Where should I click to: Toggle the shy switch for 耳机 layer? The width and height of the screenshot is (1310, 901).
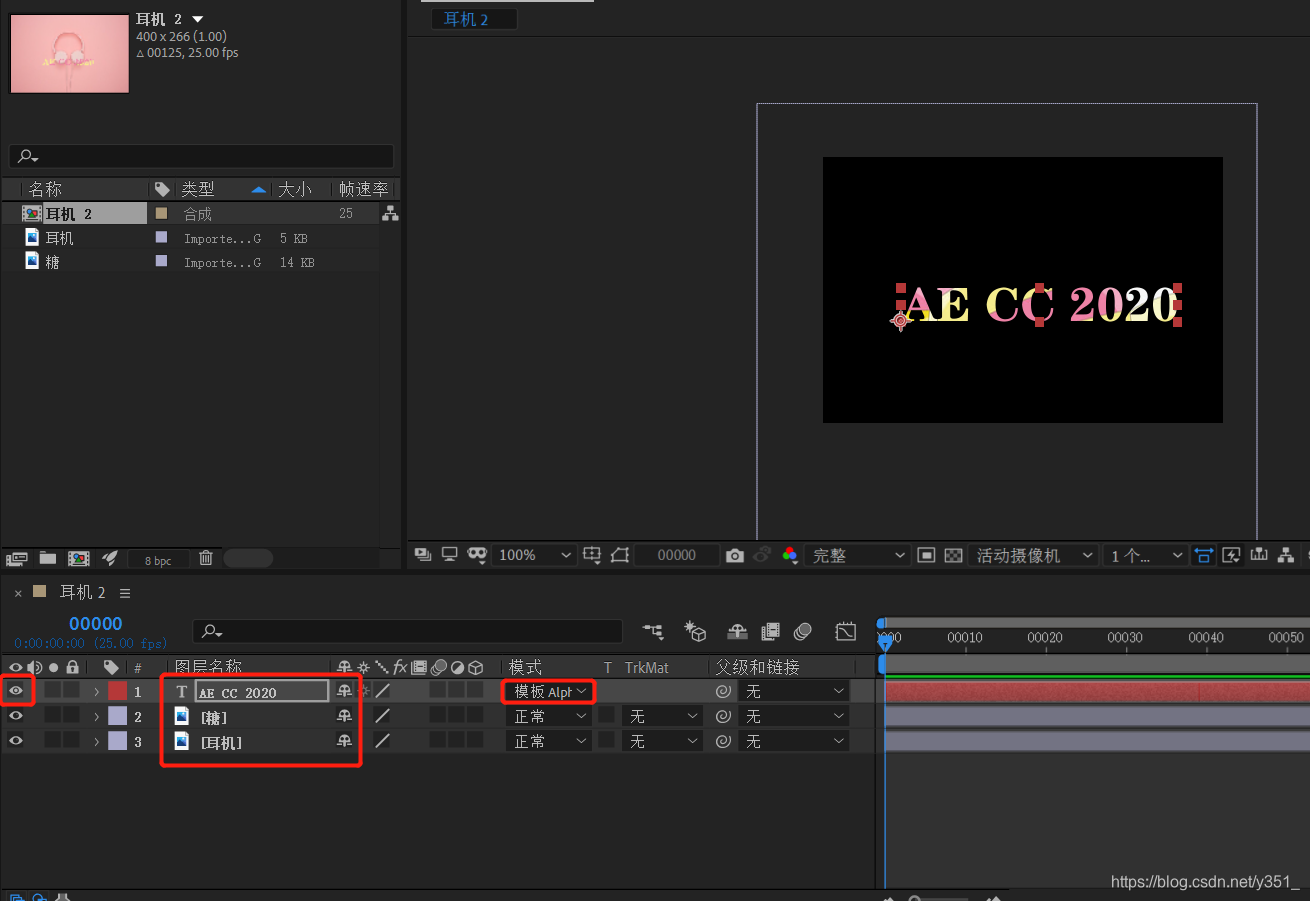(x=344, y=741)
